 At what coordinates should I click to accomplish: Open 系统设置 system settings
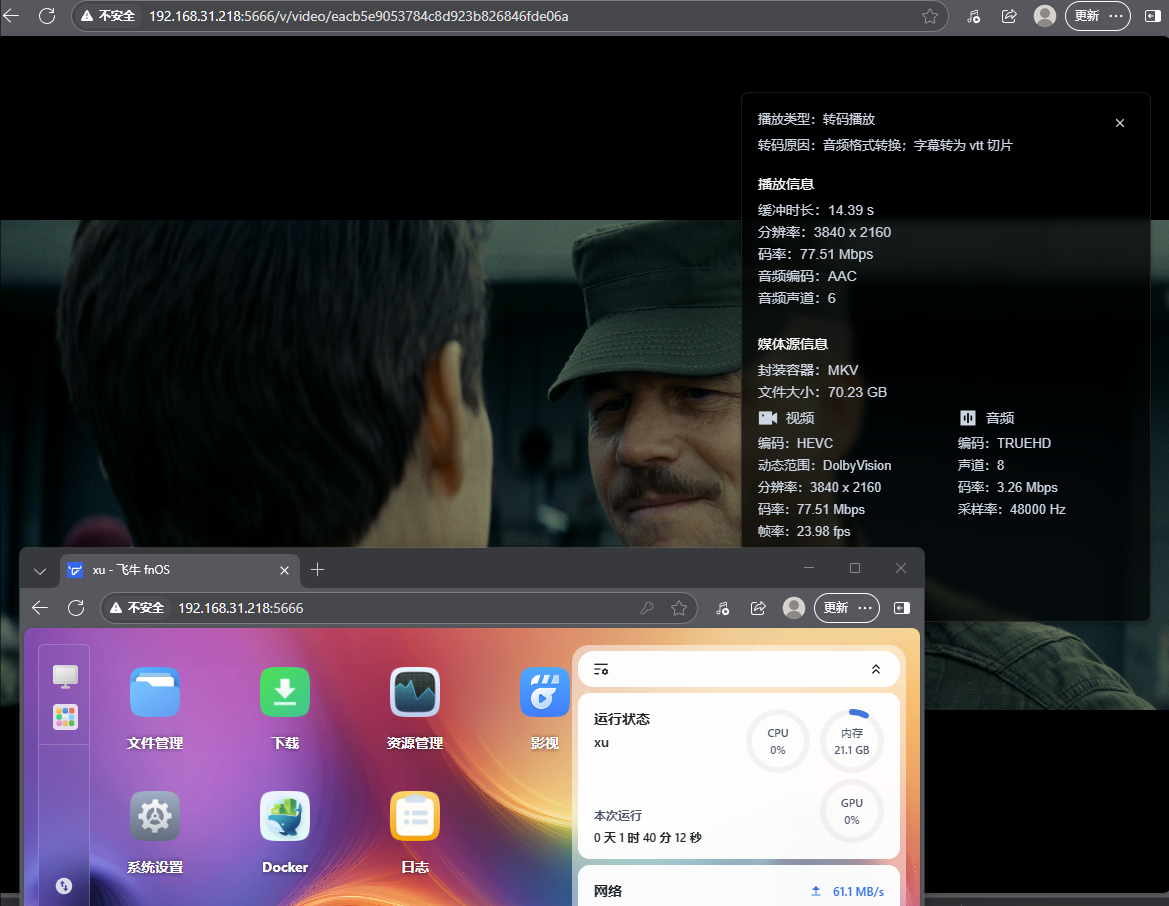point(155,816)
